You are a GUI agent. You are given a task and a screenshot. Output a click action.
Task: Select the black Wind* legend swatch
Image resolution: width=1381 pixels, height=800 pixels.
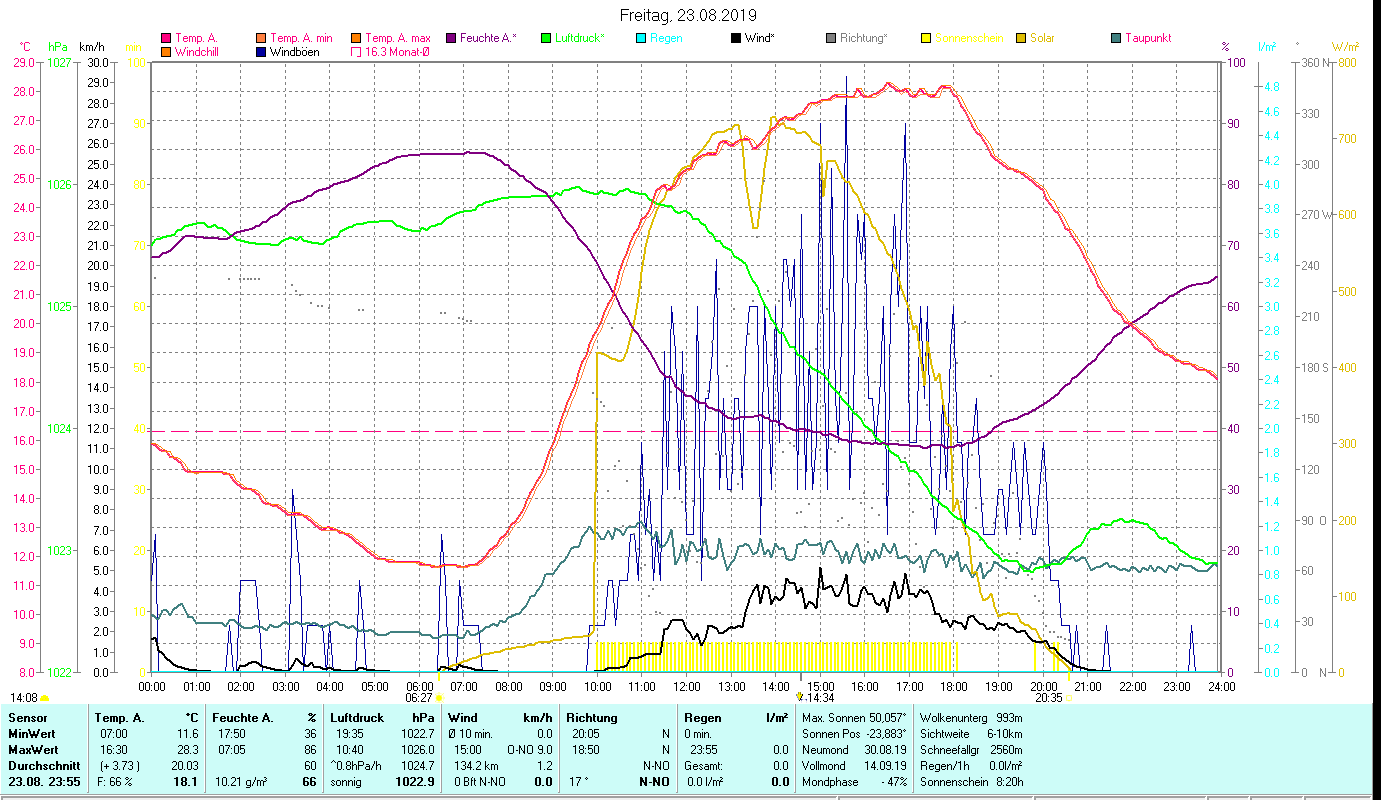pos(736,38)
